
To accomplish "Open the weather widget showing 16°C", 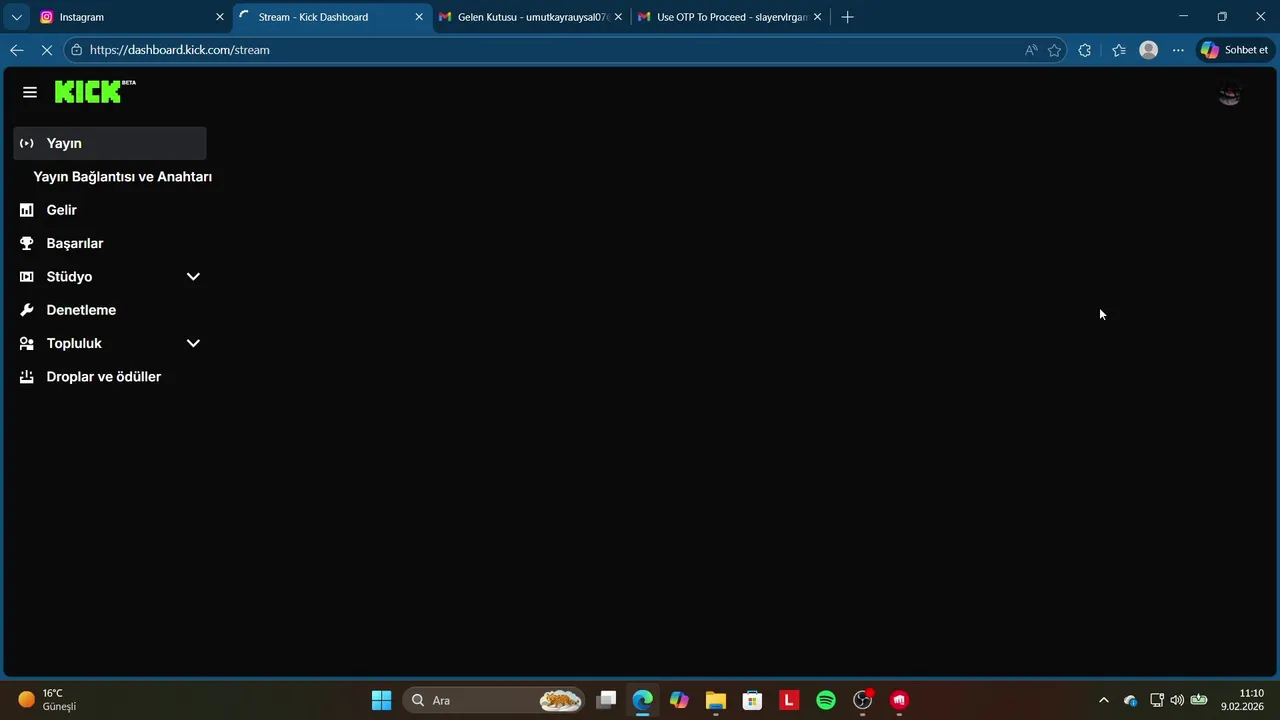I will click(x=48, y=700).
